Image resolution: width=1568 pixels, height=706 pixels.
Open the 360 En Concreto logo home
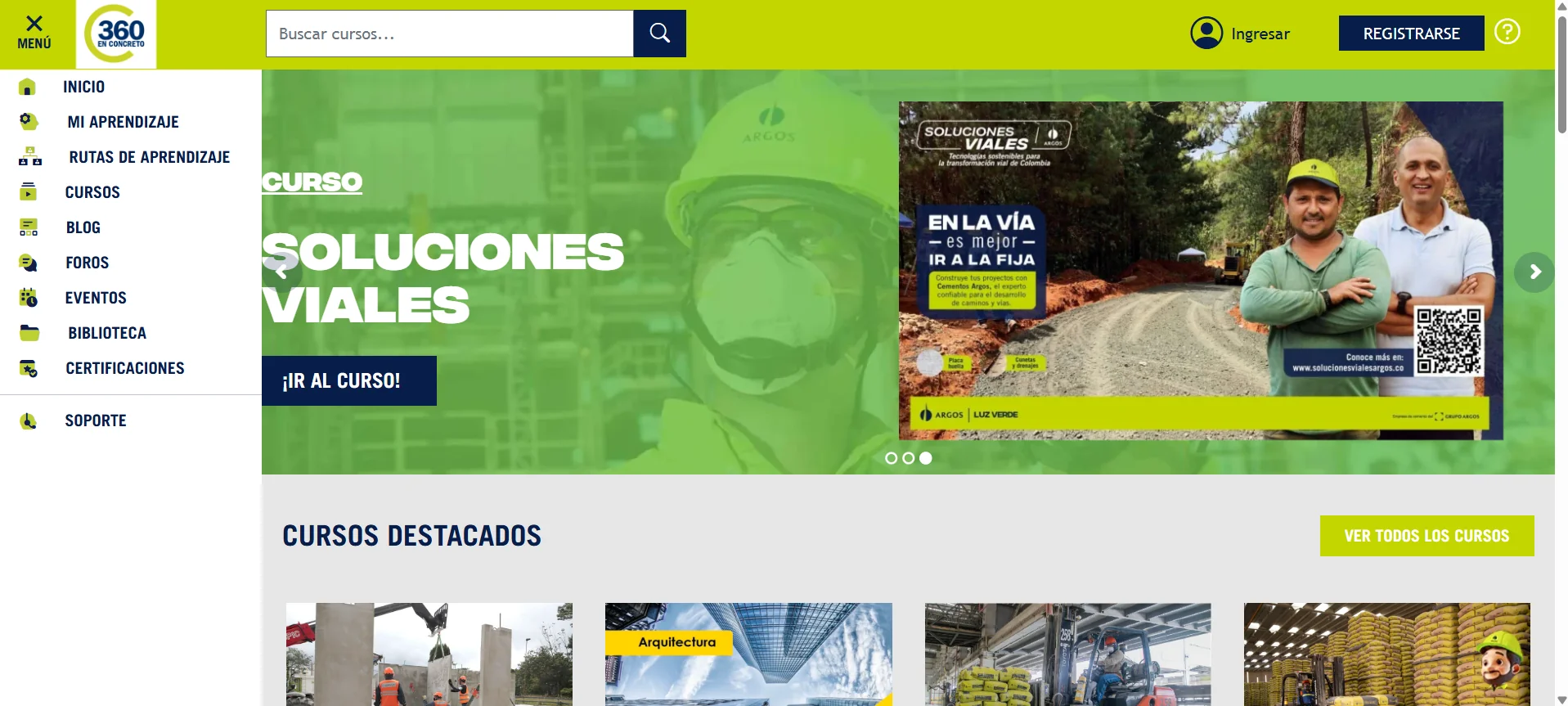point(116,34)
